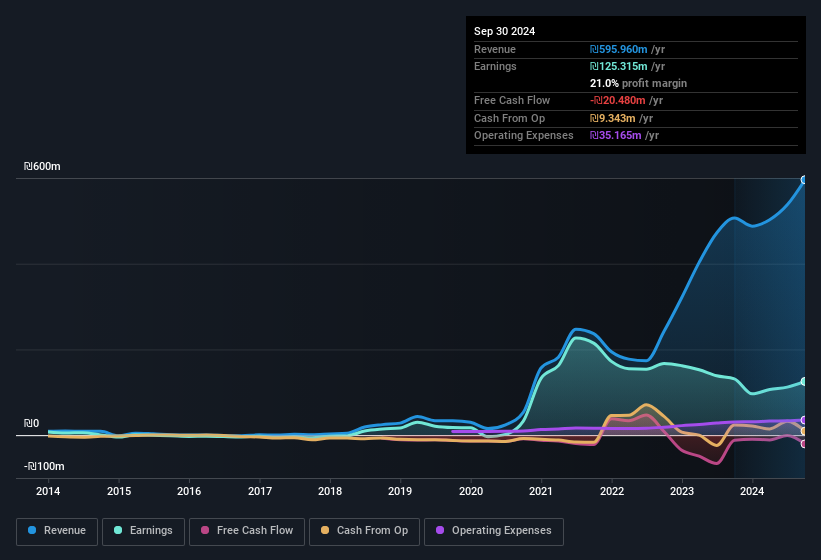Click the 2015 x-axis label
821x560 pixels.
pos(119,491)
